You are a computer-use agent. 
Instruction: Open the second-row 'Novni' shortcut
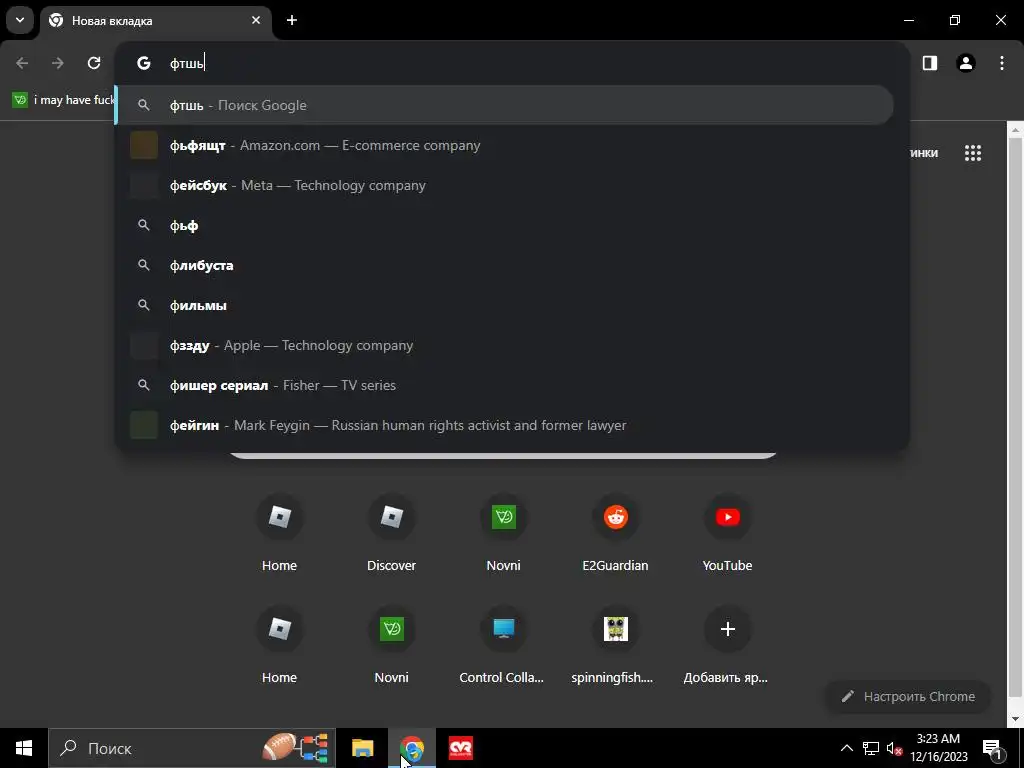point(391,645)
